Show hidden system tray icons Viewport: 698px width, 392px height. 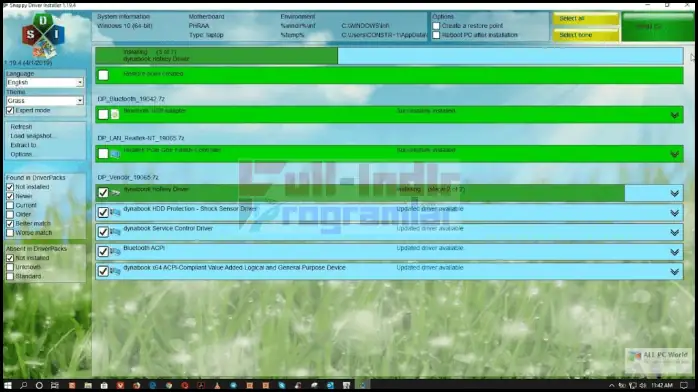click(x=612, y=385)
